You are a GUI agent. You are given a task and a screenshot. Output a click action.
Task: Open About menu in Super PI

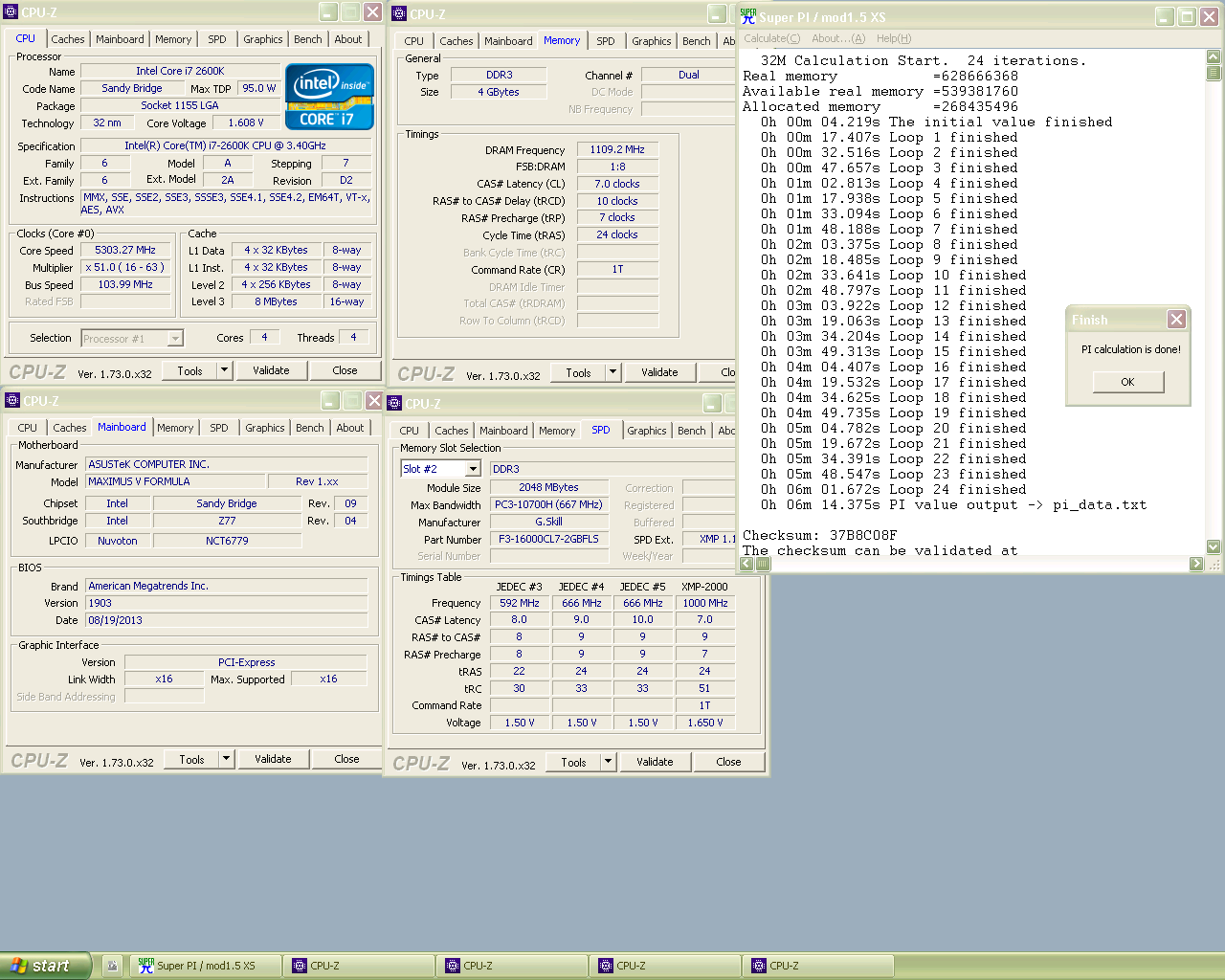[838, 38]
